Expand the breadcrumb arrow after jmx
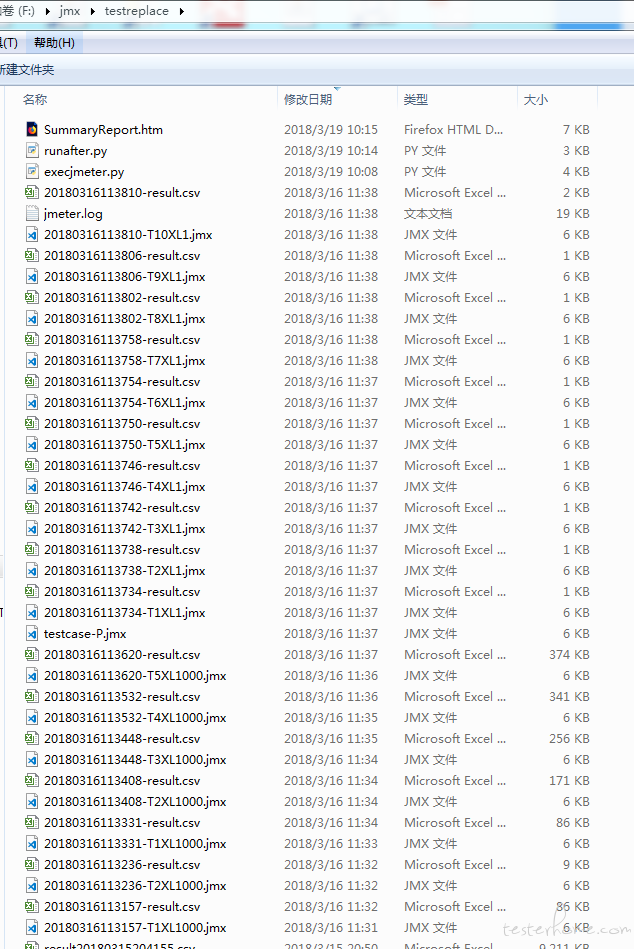 click(x=92, y=12)
